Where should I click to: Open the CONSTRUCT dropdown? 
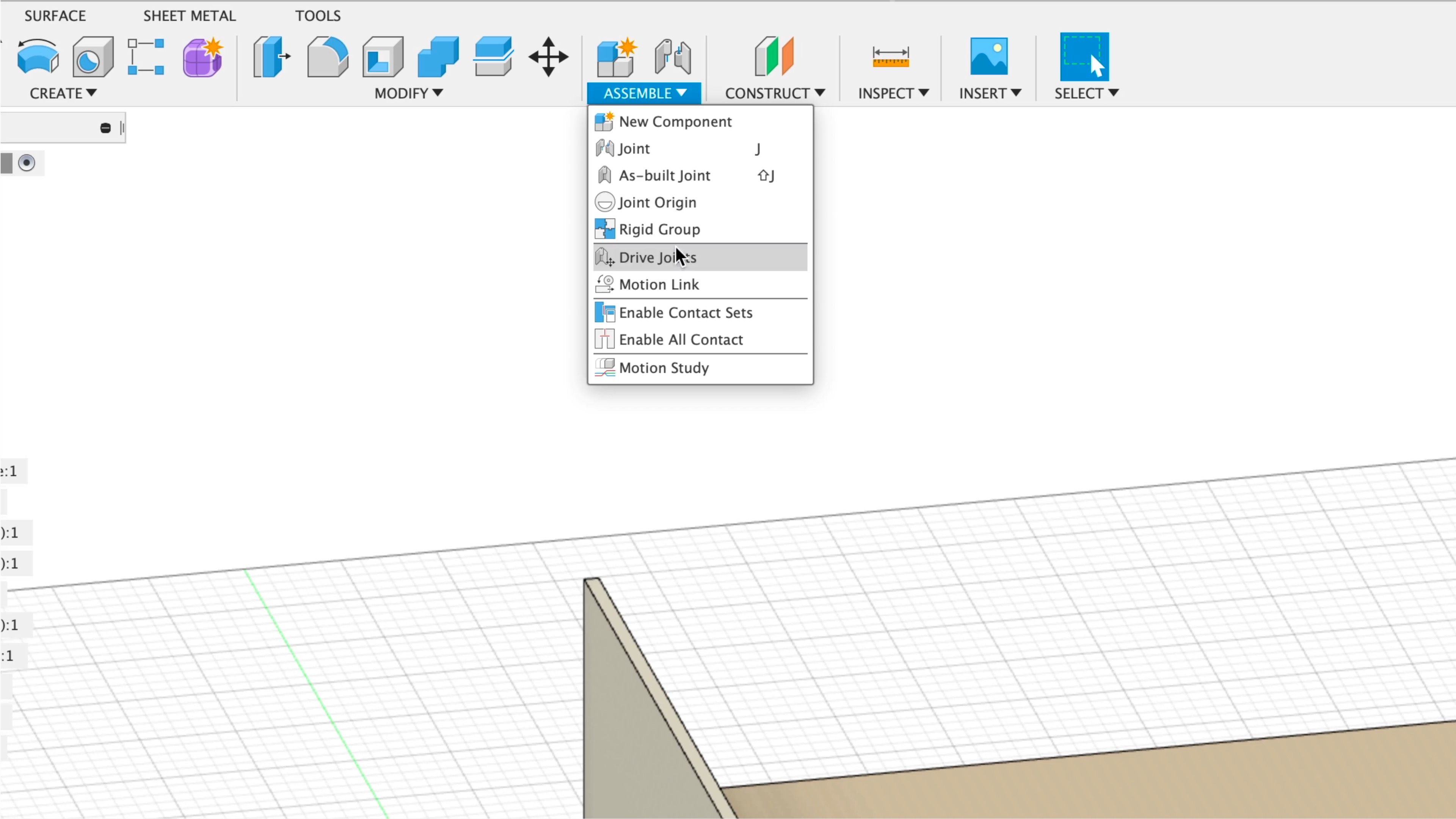pos(775,93)
